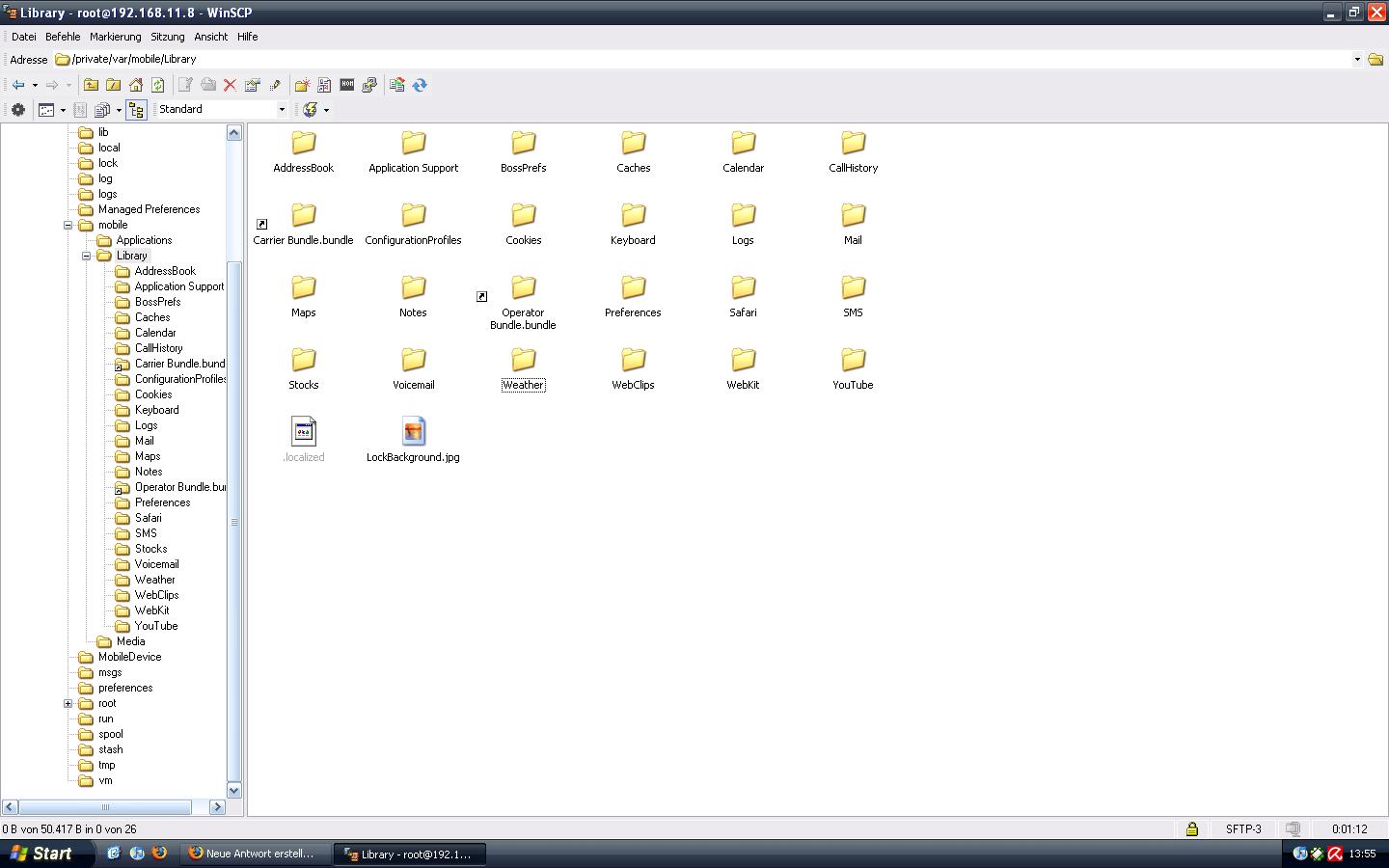Open the address path dropdown arrow
The image size is (1389, 868).
click(x=1356, y=59)
